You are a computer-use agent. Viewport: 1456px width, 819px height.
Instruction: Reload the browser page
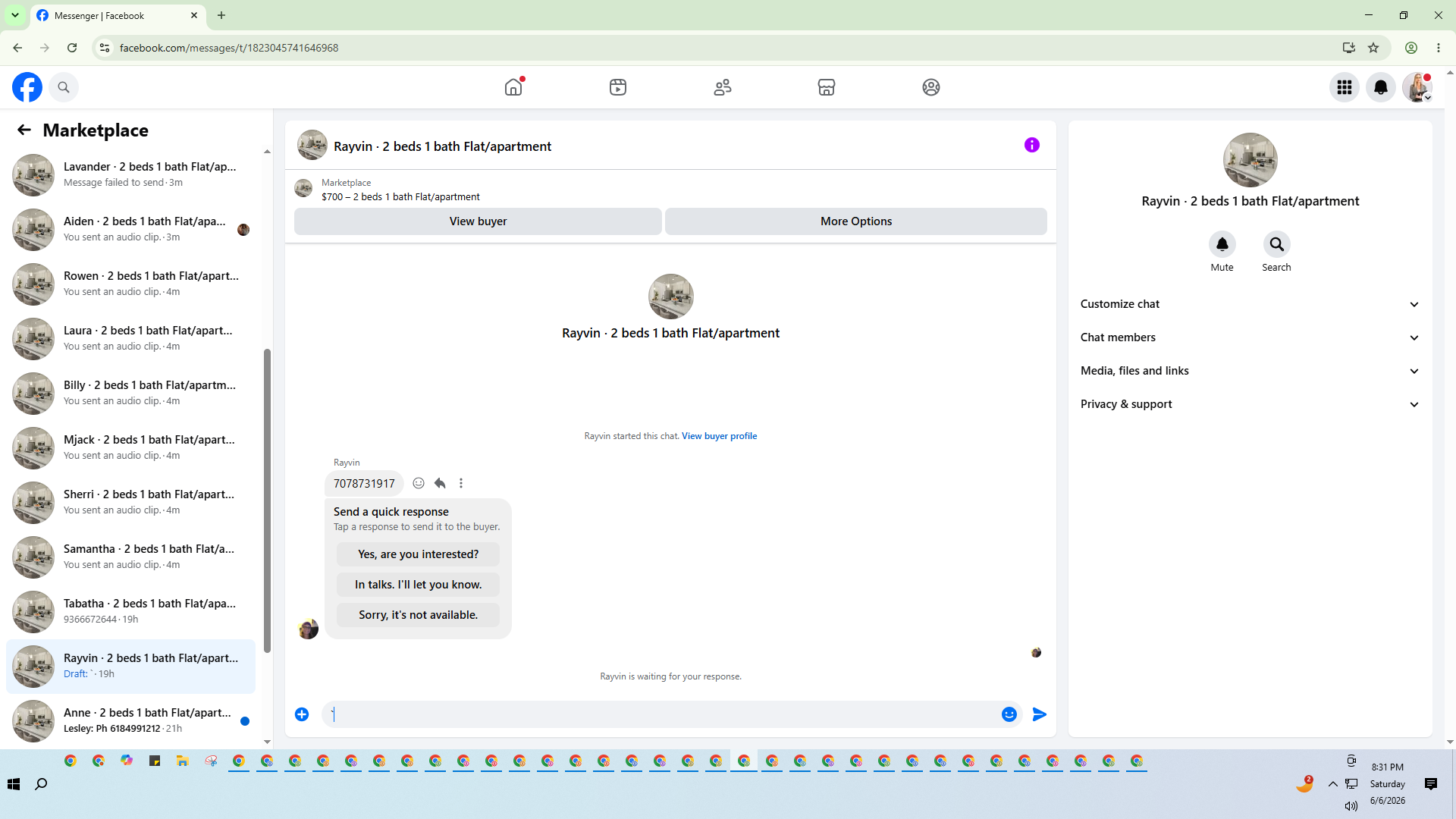[72, 48]
